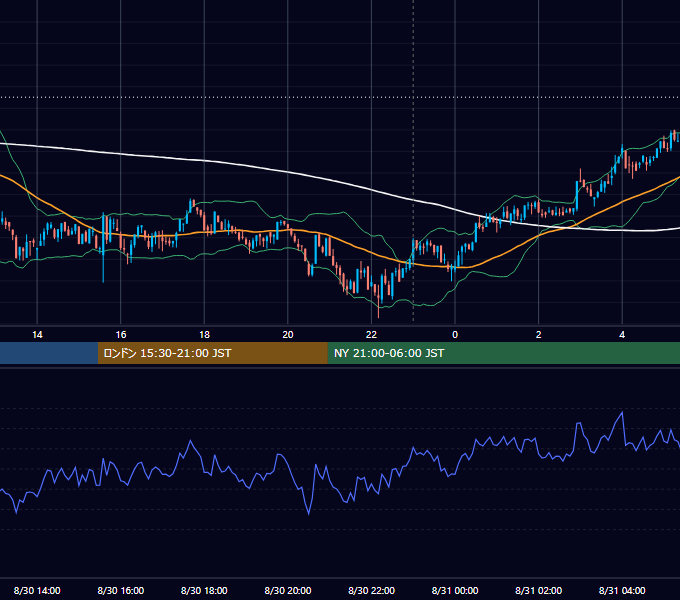
Task: Click the 22 hour tick label
Action: click(371, 335)
